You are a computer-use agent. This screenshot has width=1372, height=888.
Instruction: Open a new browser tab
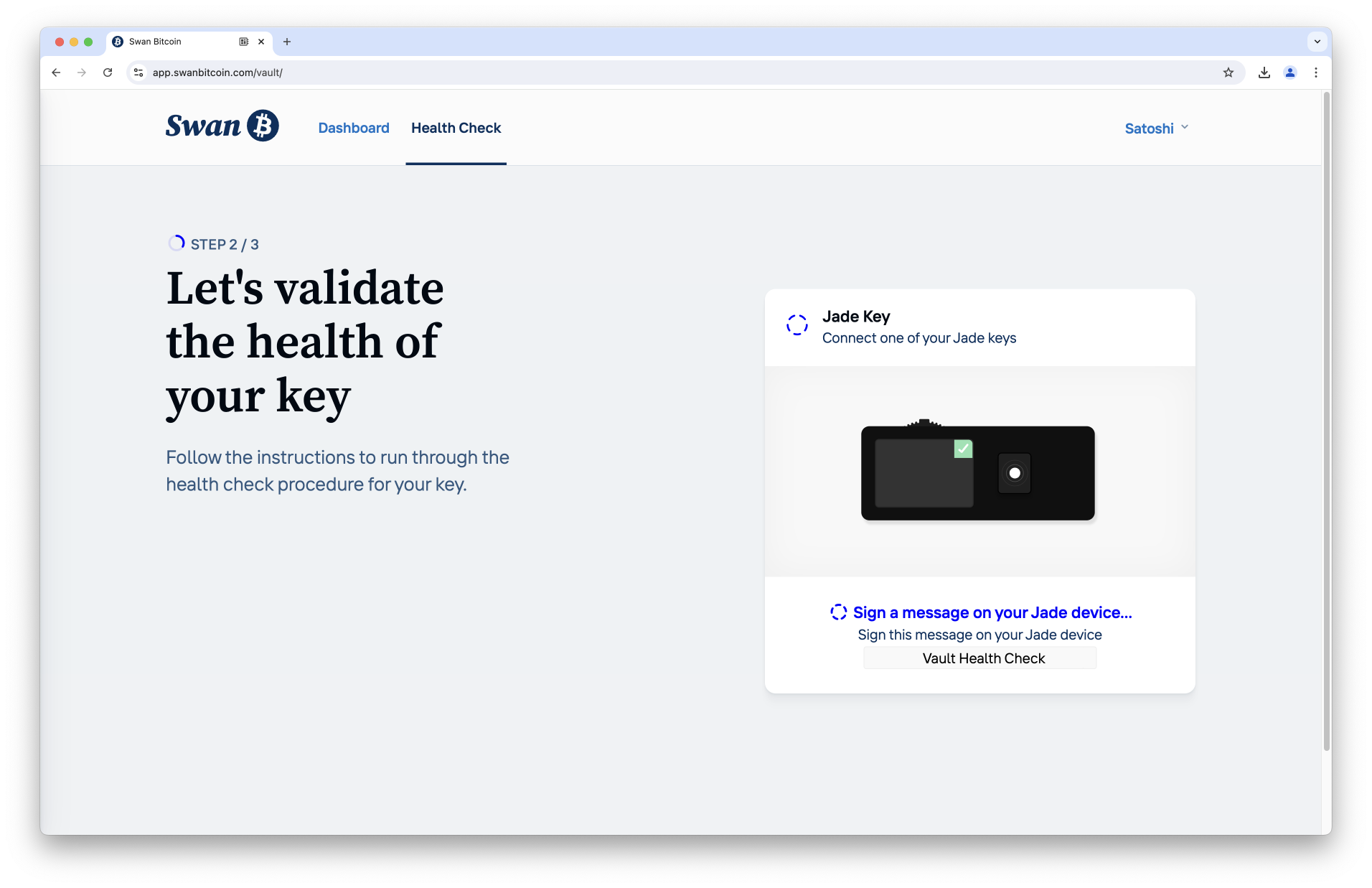point(287,42)
